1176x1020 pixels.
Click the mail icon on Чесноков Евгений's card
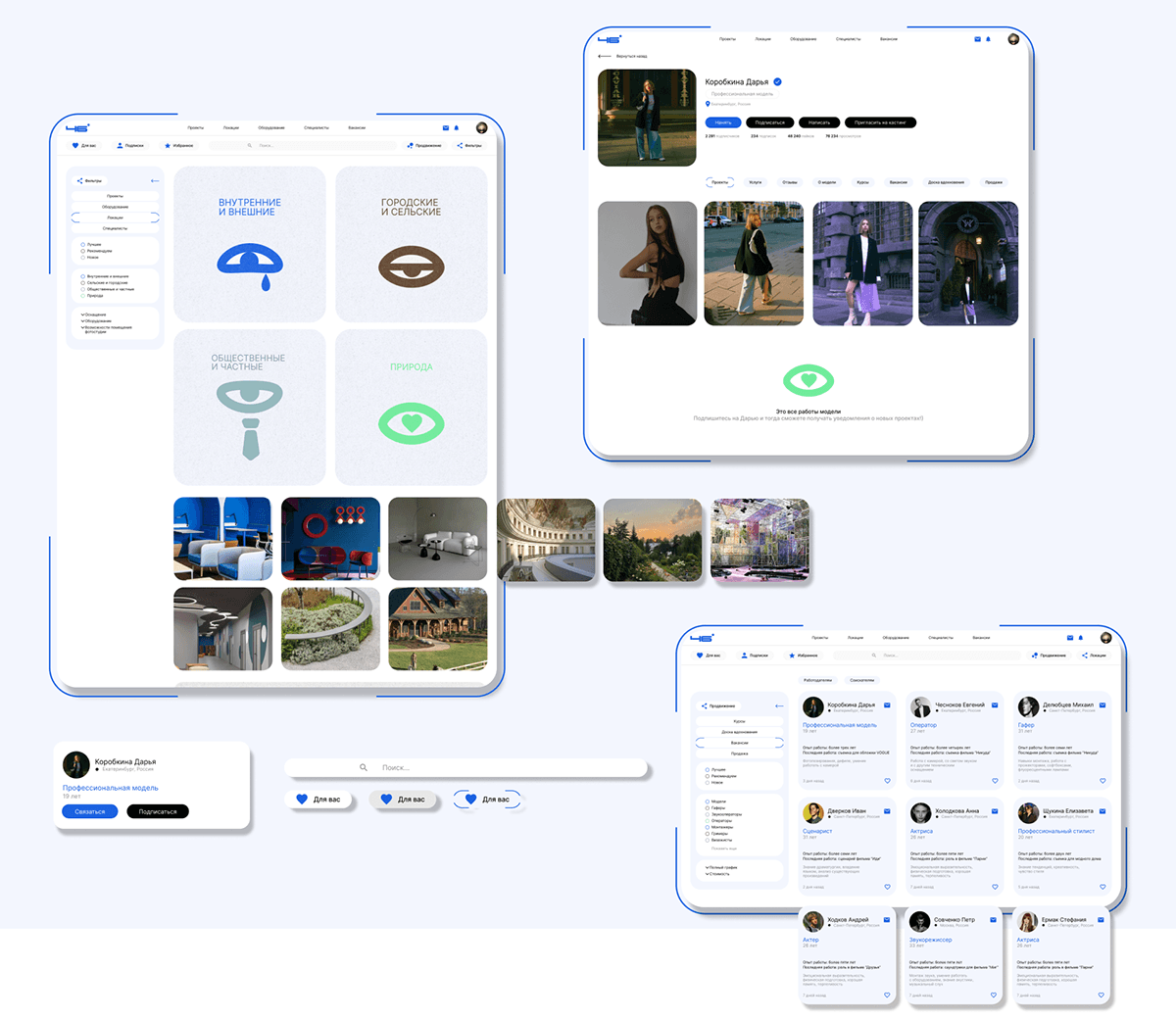coord(995,704)
